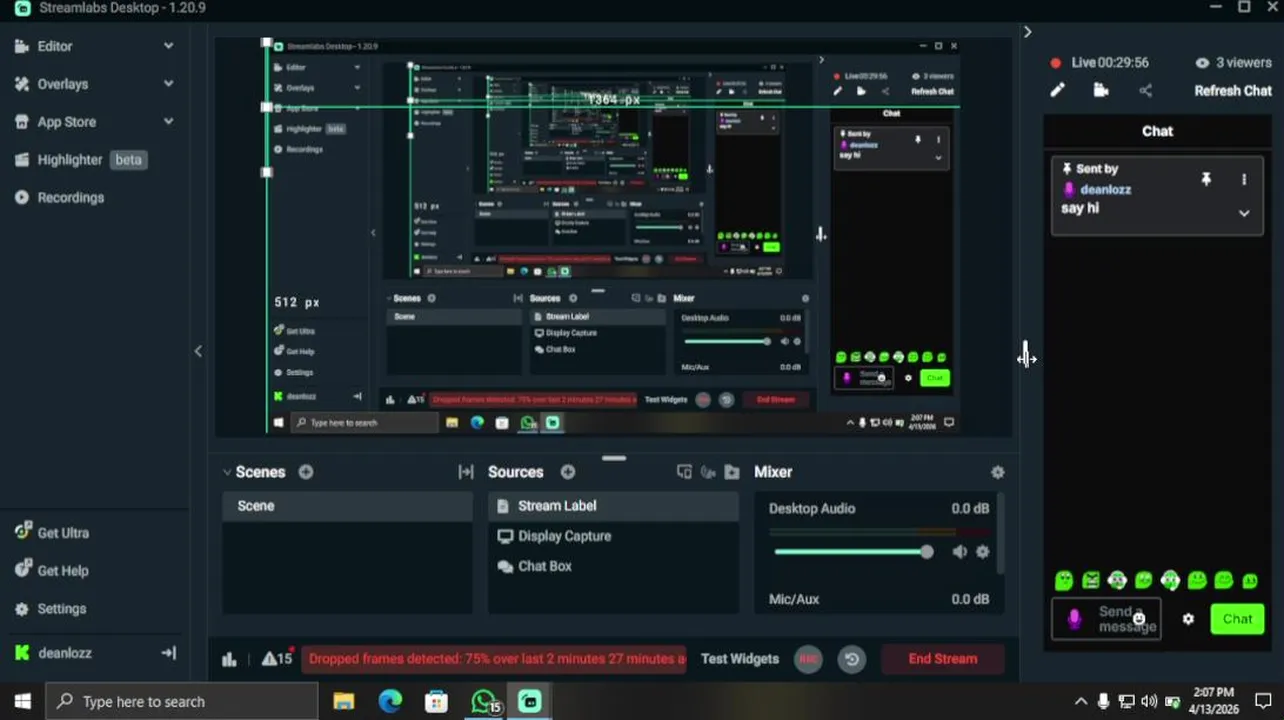This screenshot has width=1284, height=720.
Task: Collapse the left sidebar arrow
Action: point(198,351)
